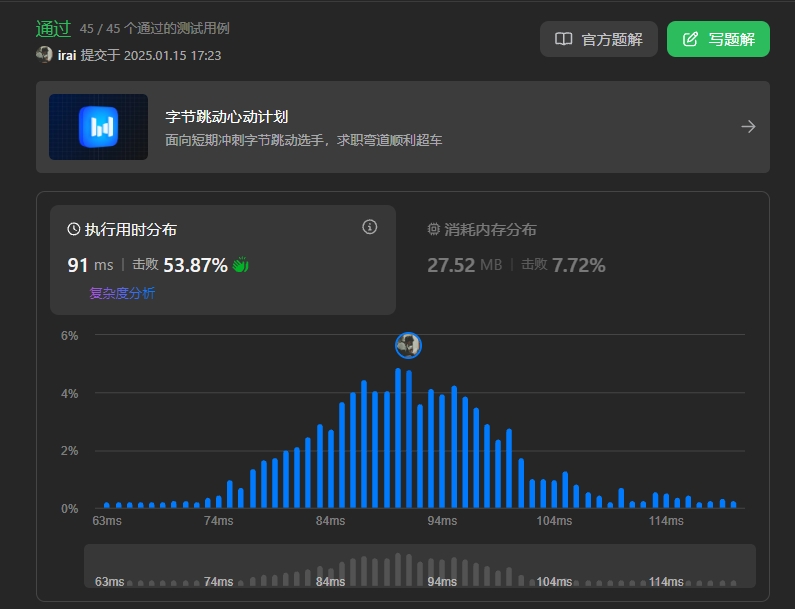This screenshot has height=609, width=795.
Task: Click the clapping hands icon
Action: (x=241, y=265)
